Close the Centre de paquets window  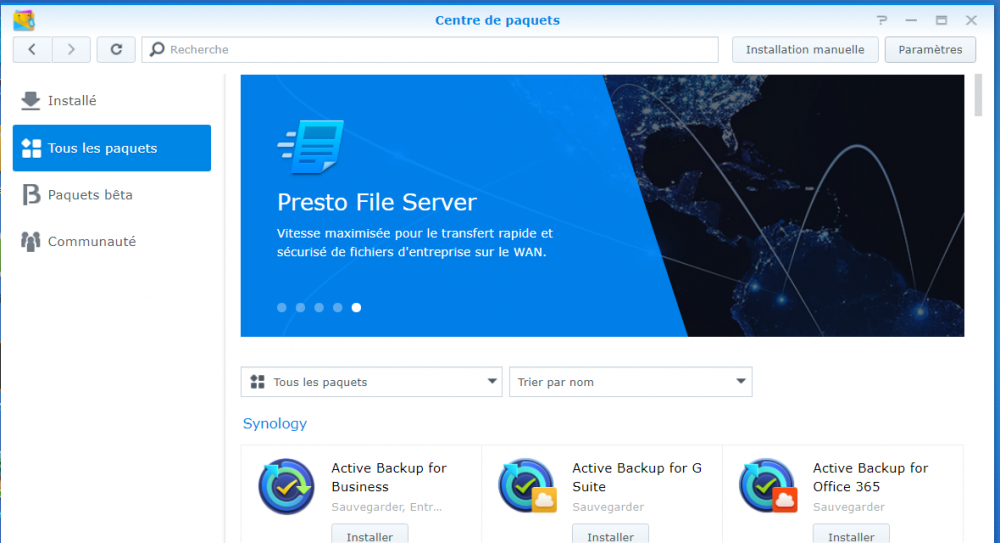971,20
